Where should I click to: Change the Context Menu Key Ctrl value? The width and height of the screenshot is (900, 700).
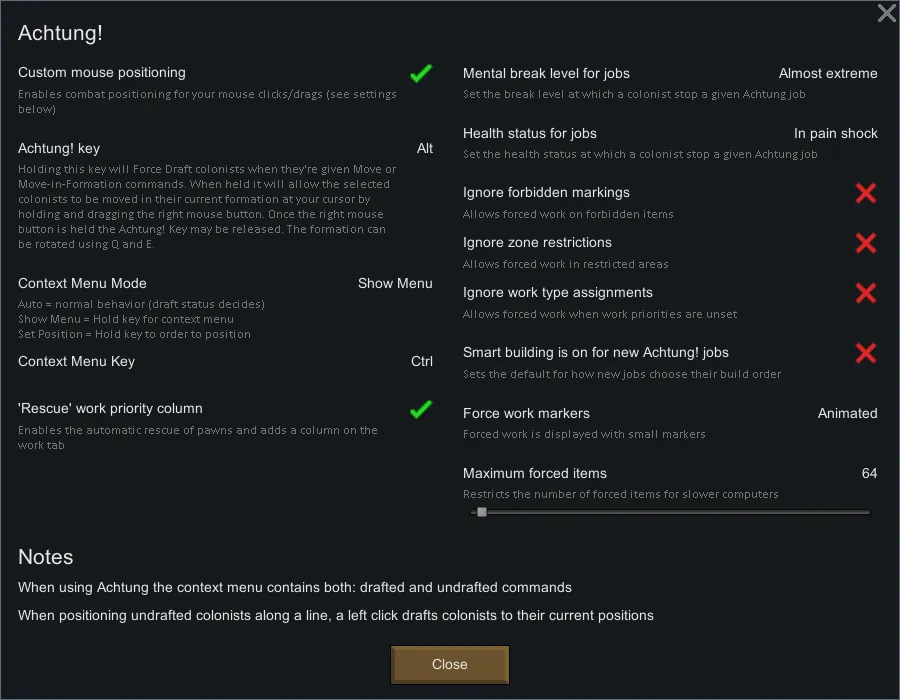coord(422,361)
